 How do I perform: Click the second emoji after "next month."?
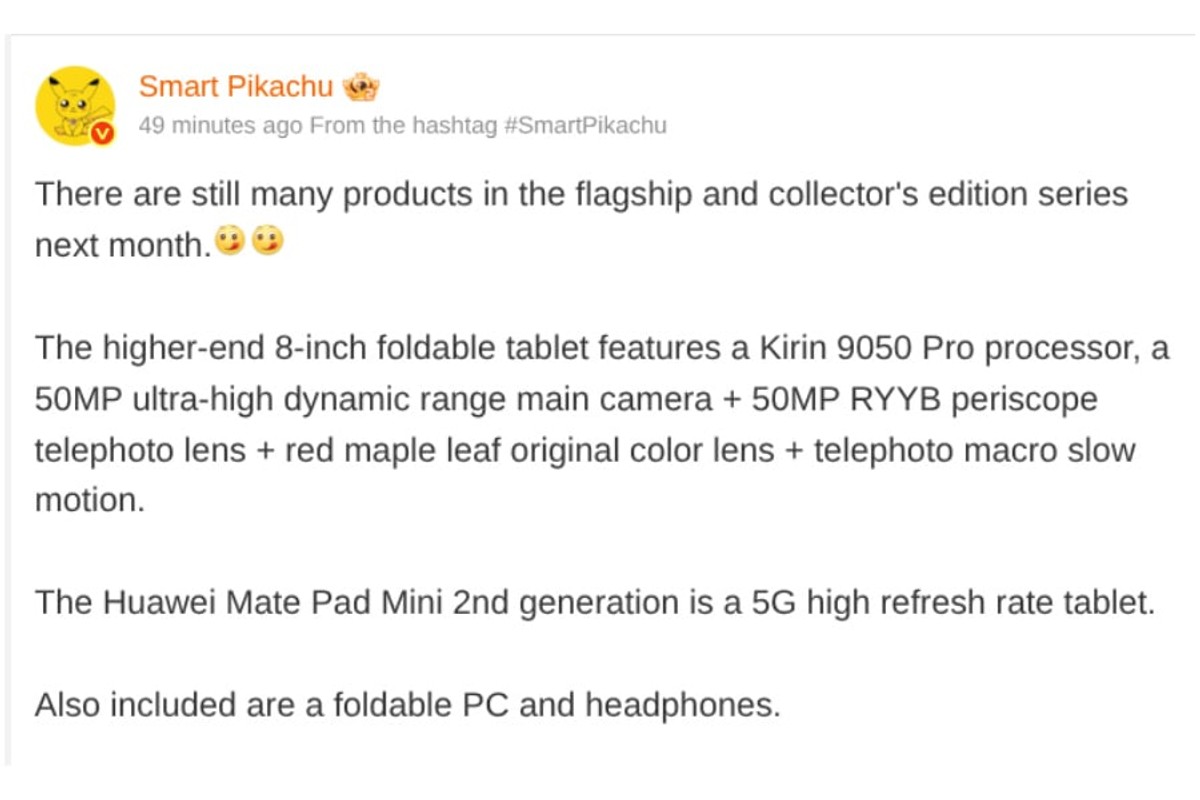pos(266,242)
